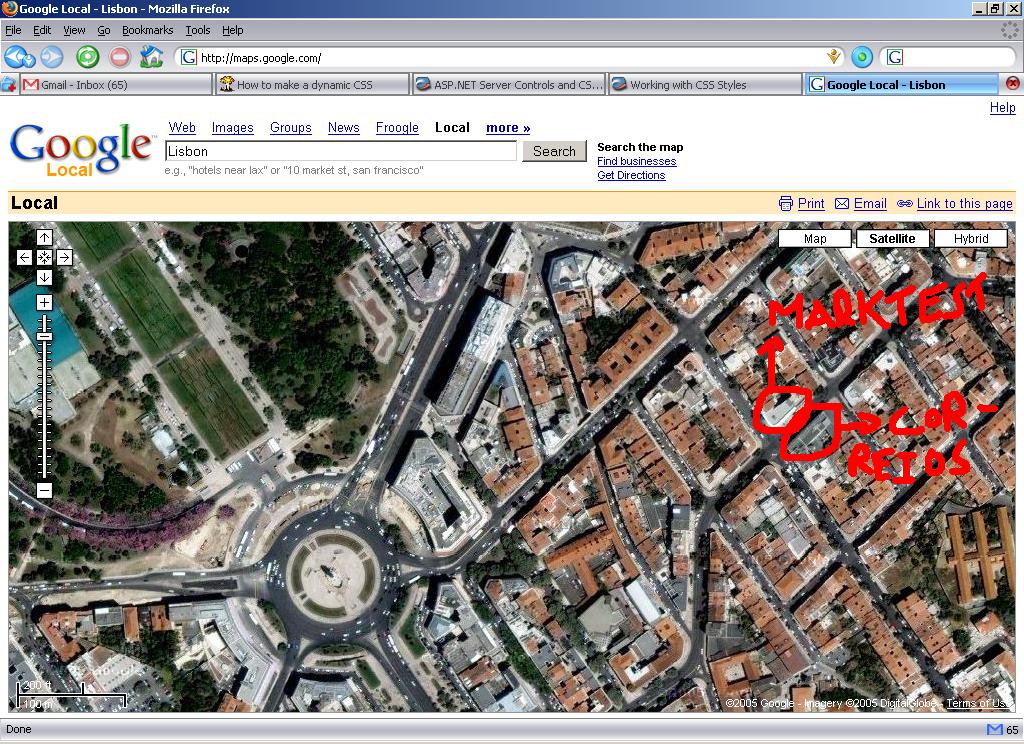Switch to Hybrid view
The image size is (1024, 744).
[971, 239]
